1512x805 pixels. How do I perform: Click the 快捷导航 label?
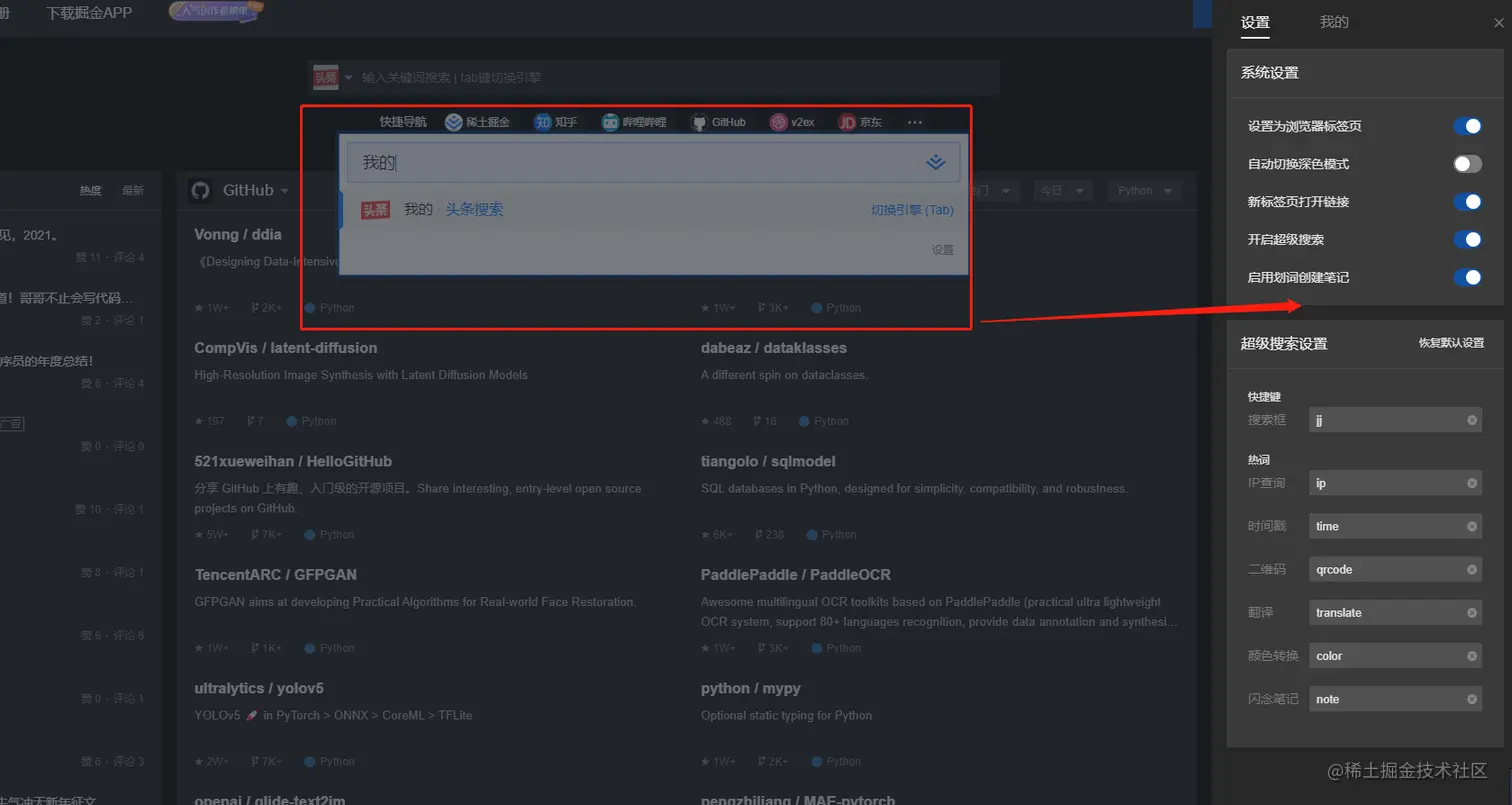(x=403, y=122)
